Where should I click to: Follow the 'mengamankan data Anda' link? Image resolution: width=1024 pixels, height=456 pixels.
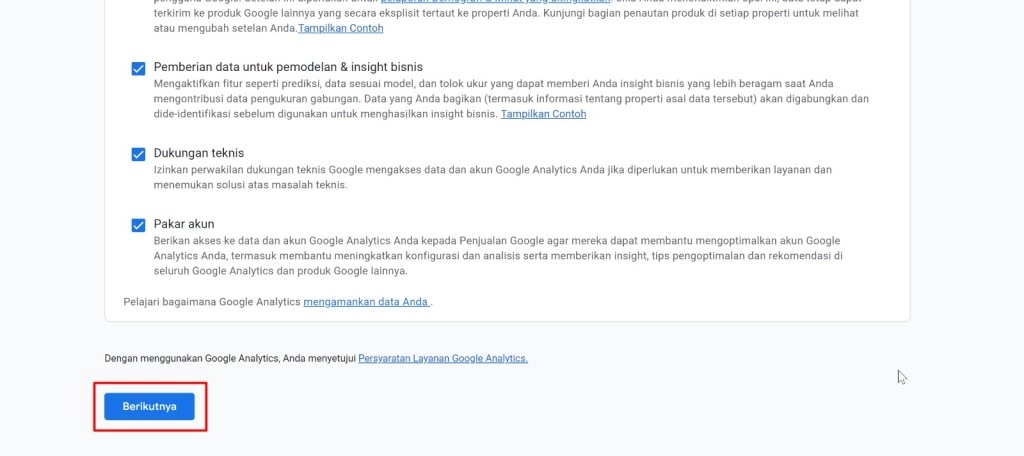point(366,301)
